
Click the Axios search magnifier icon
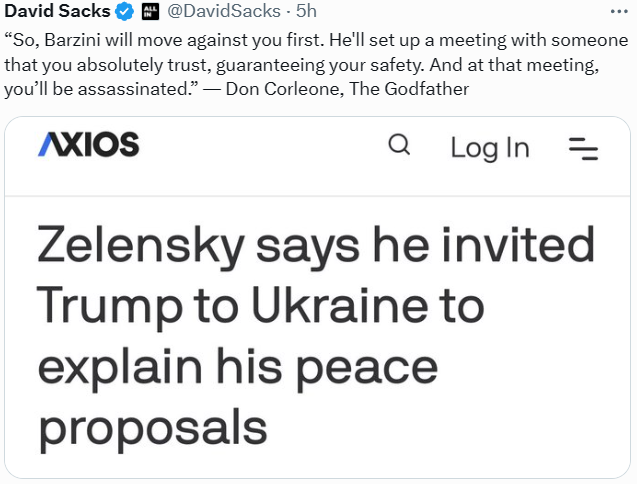click(x=398, y=146)
